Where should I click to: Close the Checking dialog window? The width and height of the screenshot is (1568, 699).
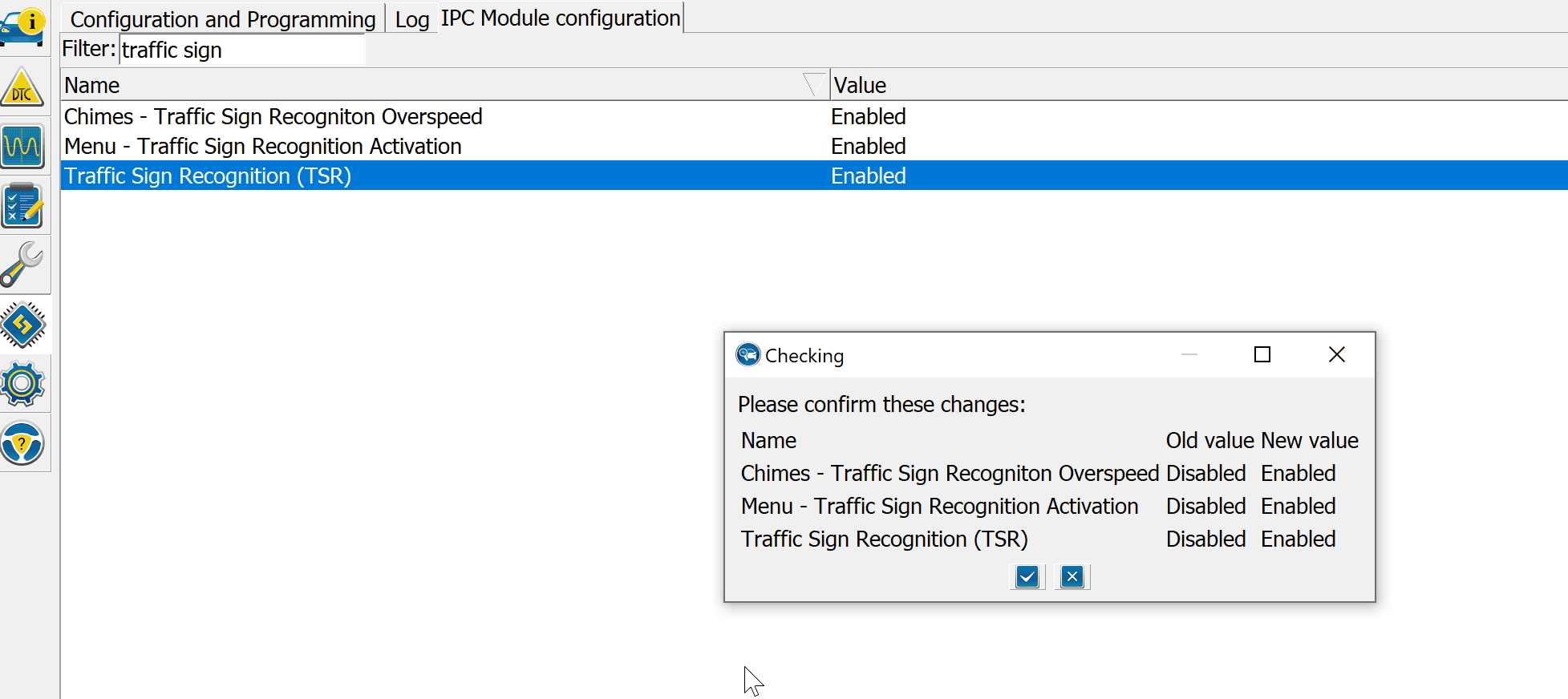pos(1337,354)
